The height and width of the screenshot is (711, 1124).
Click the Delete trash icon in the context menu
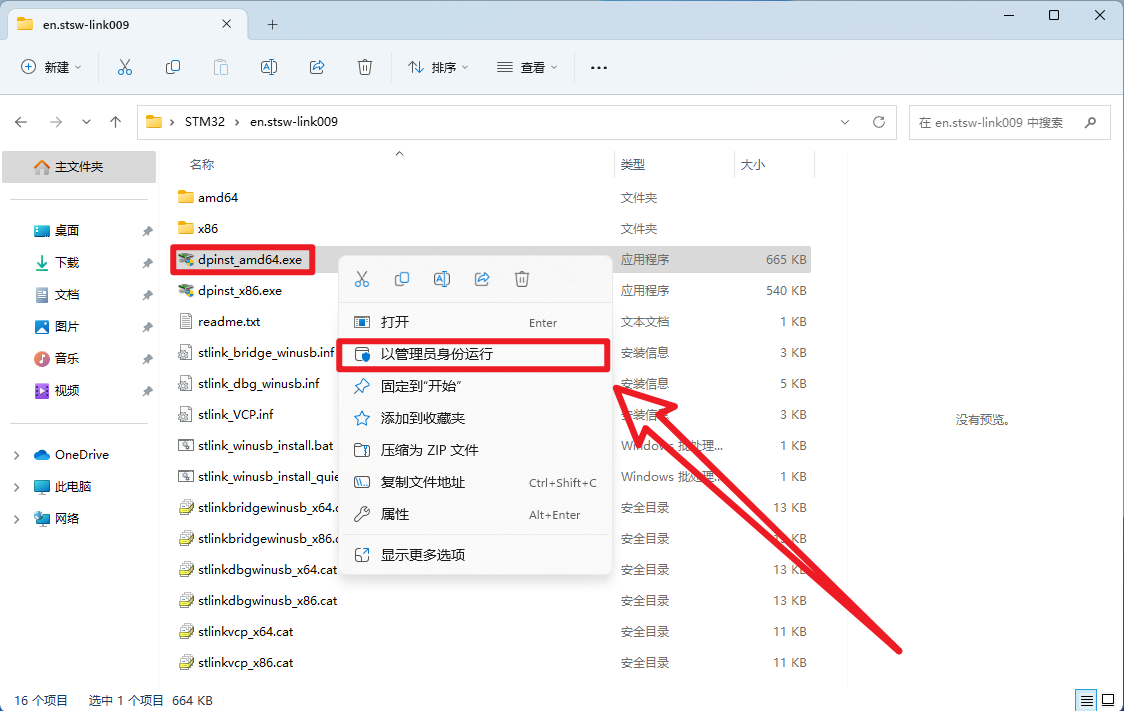click(522, 279)
